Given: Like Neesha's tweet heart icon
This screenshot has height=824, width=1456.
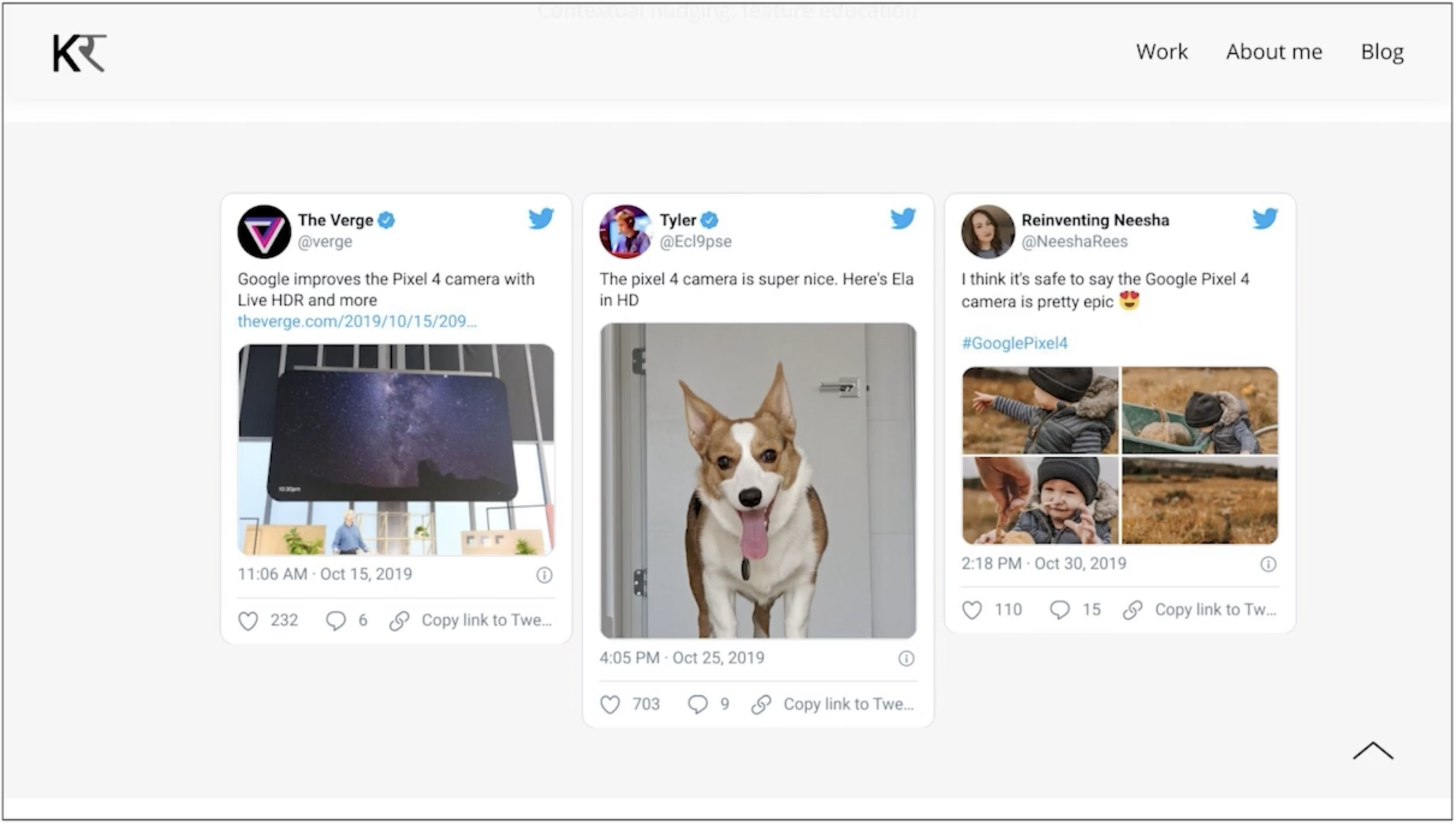Looking at the screenshot, I should [x=972, y=610].
